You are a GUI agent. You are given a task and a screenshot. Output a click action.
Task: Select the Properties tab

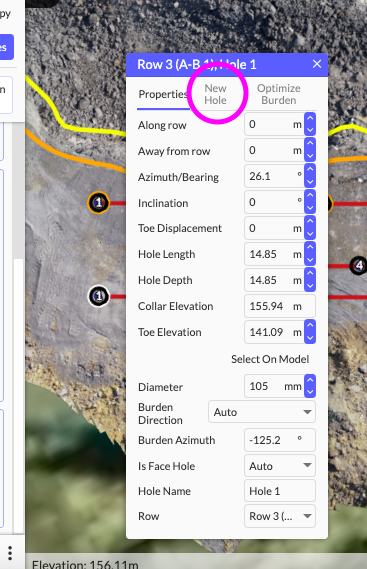point(163,94)
